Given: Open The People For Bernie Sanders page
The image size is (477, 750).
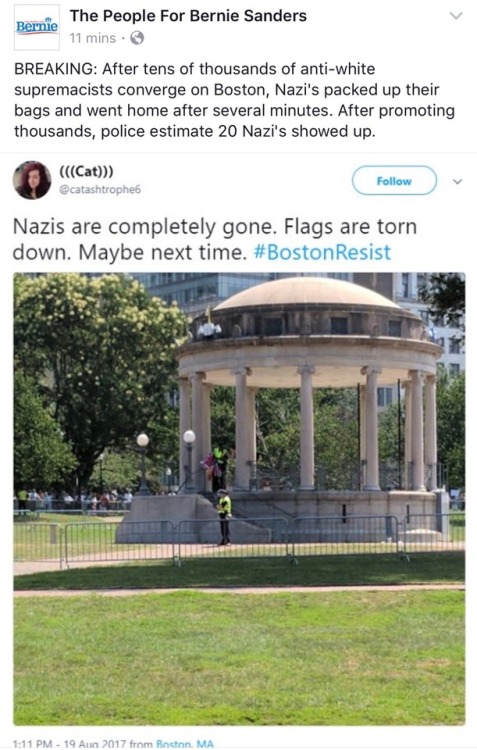Looking at the screenshot, I should 188,16.
